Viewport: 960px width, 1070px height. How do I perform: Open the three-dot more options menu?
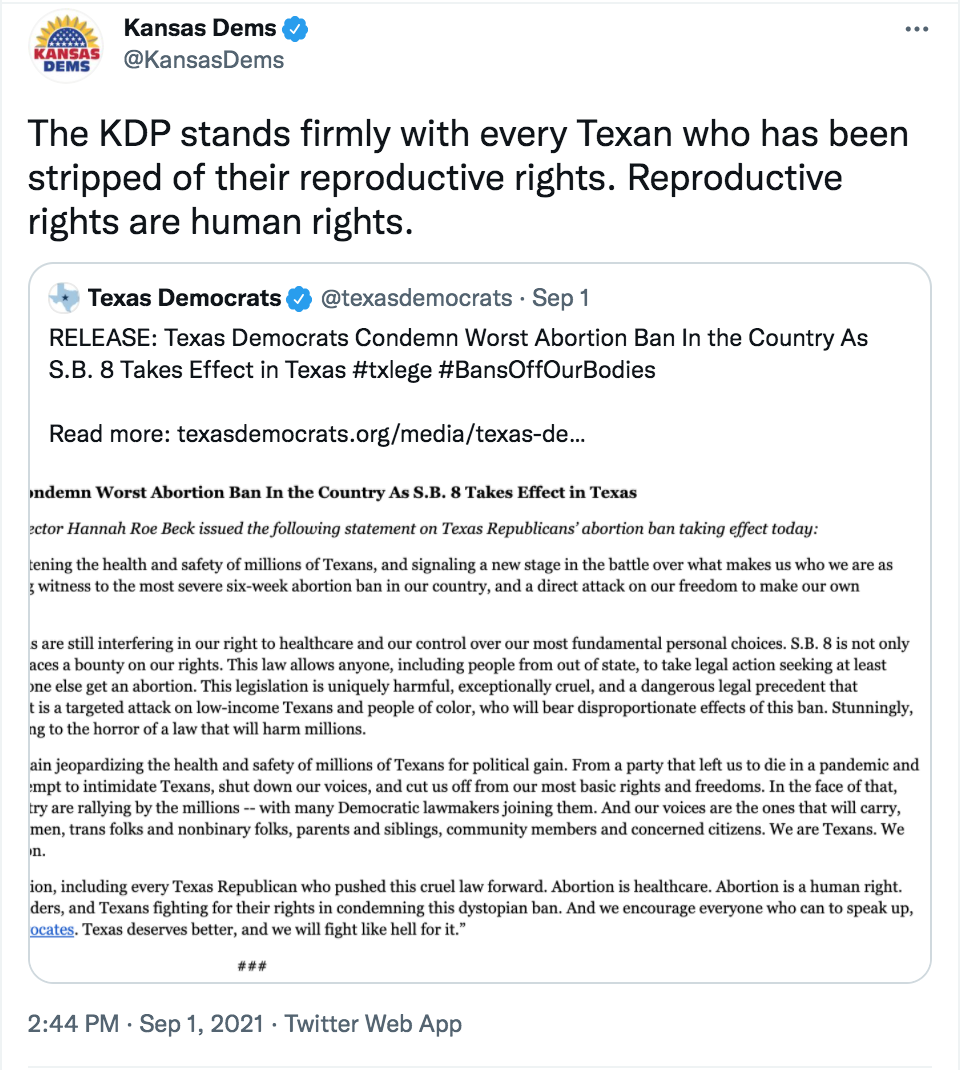pyautogui.click(x=916, y=30)
